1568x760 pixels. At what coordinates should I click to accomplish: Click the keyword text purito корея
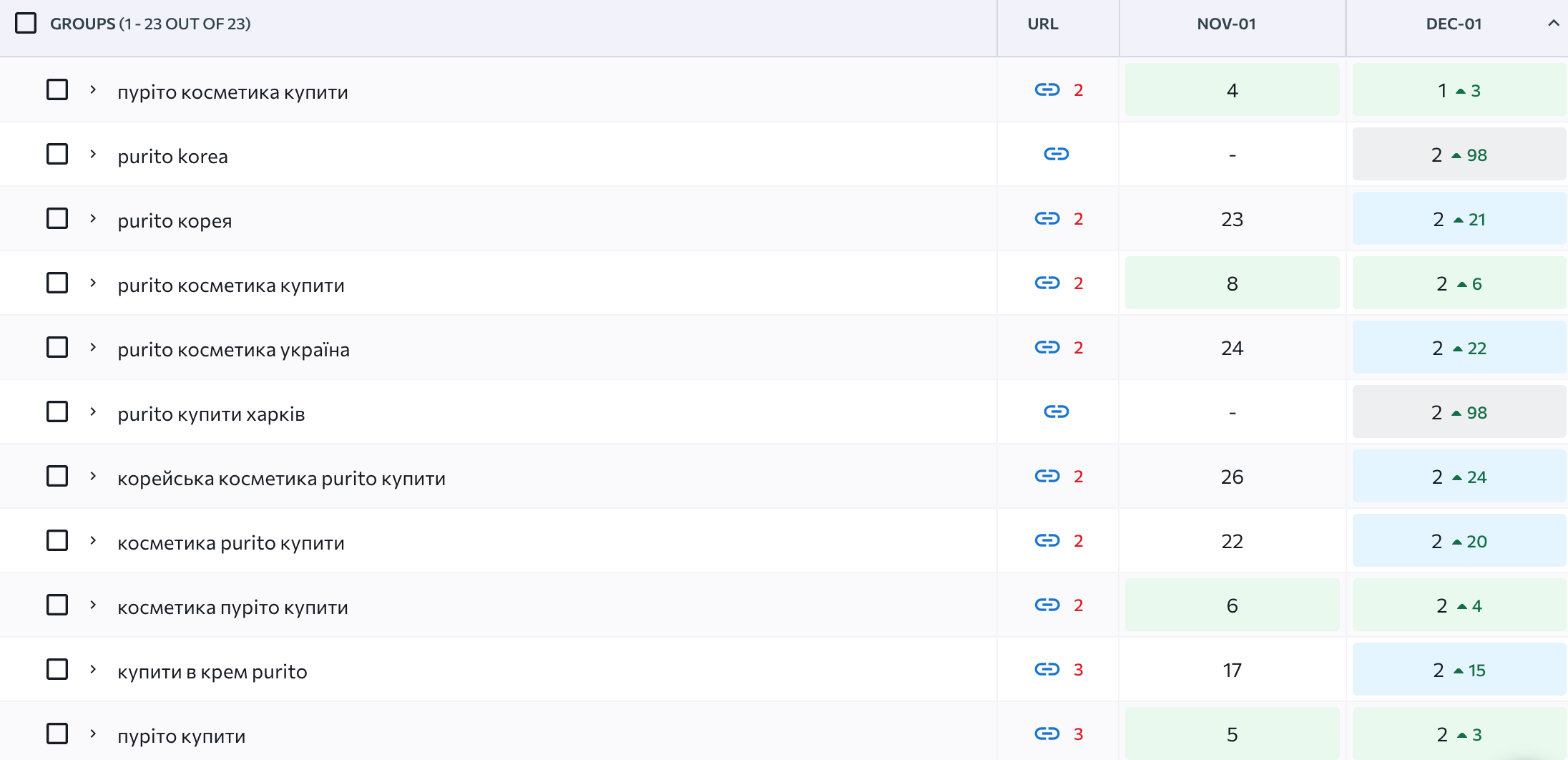175,220
